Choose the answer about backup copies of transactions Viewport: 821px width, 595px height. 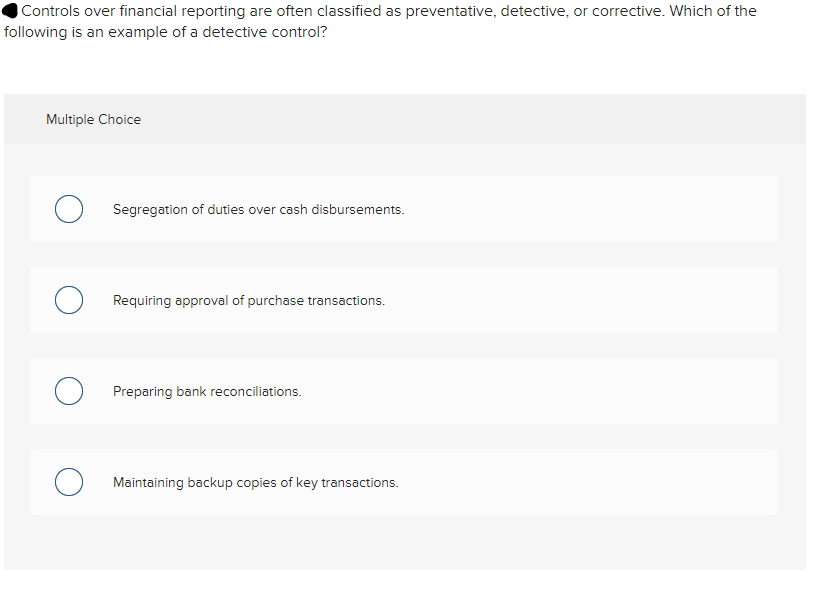click(x=255, y=482)
